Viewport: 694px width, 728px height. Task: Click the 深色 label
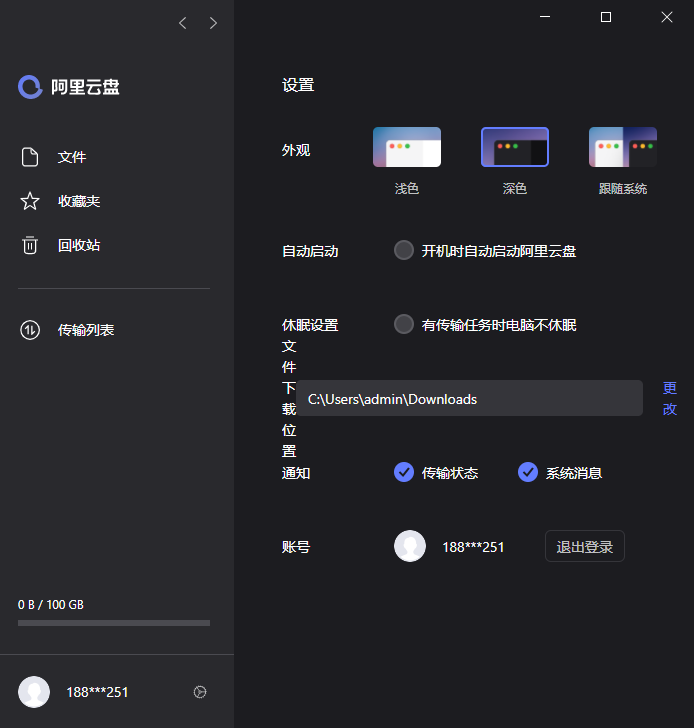pos(515,188)
